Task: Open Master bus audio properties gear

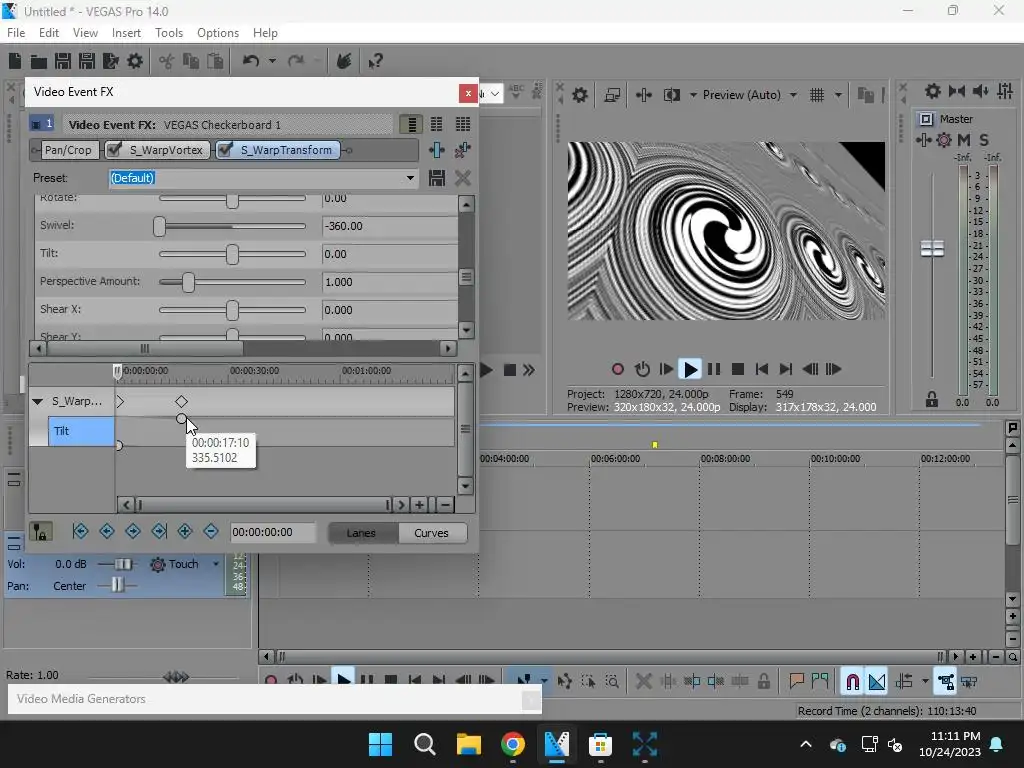Action: 944,140
